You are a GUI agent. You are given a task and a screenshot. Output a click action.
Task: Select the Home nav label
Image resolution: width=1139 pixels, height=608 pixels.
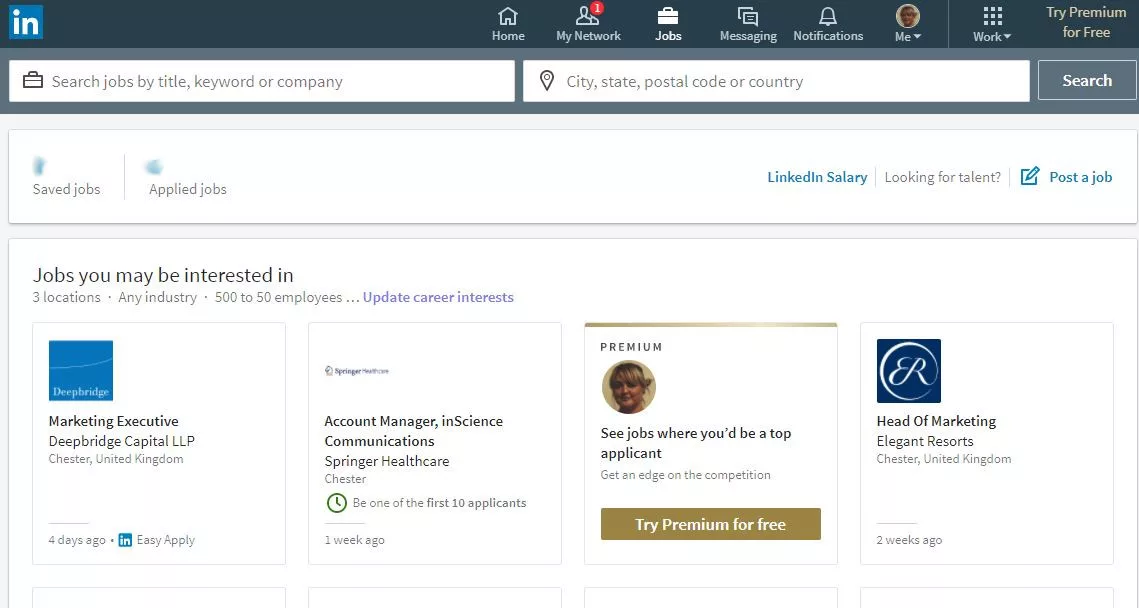tap(508, 36)
